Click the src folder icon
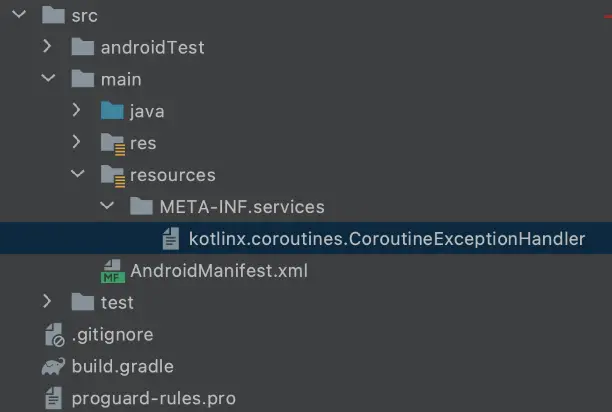The width and height of the screenshot is (612, 412). pos(54,15)
